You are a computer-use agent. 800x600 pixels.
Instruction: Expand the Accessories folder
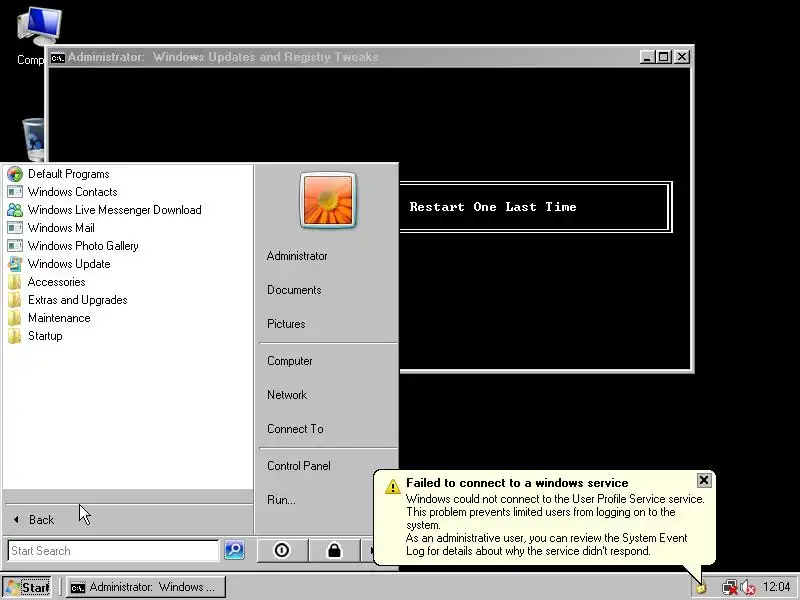pyautogui.click(x=57, y=282)
